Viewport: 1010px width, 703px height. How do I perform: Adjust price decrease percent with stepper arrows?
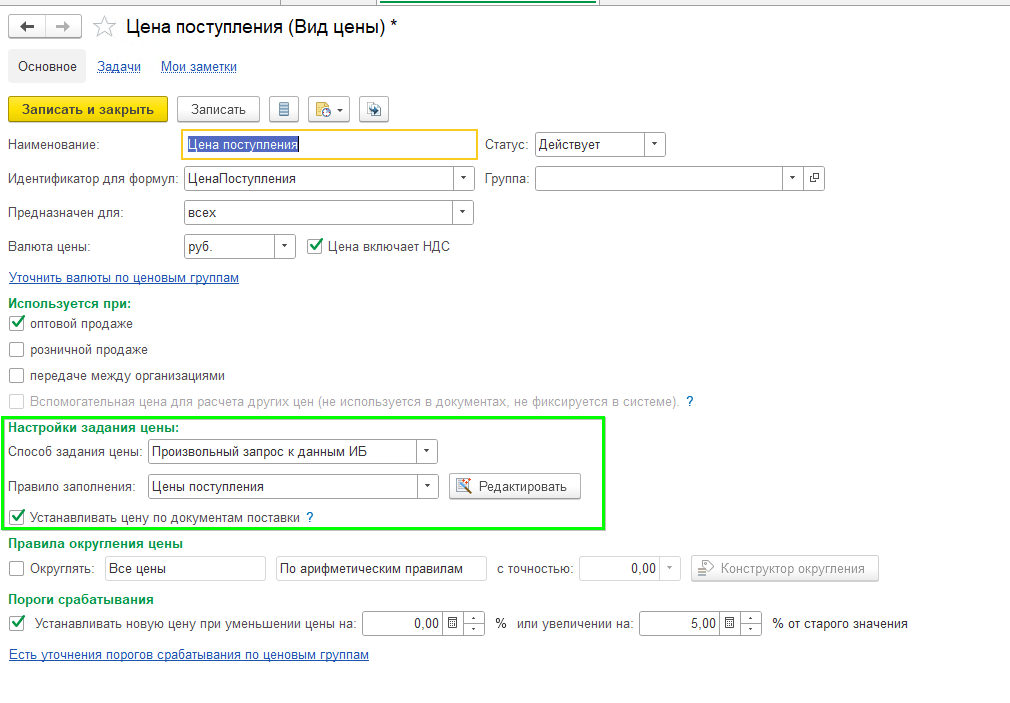click(x=473, y=623)
